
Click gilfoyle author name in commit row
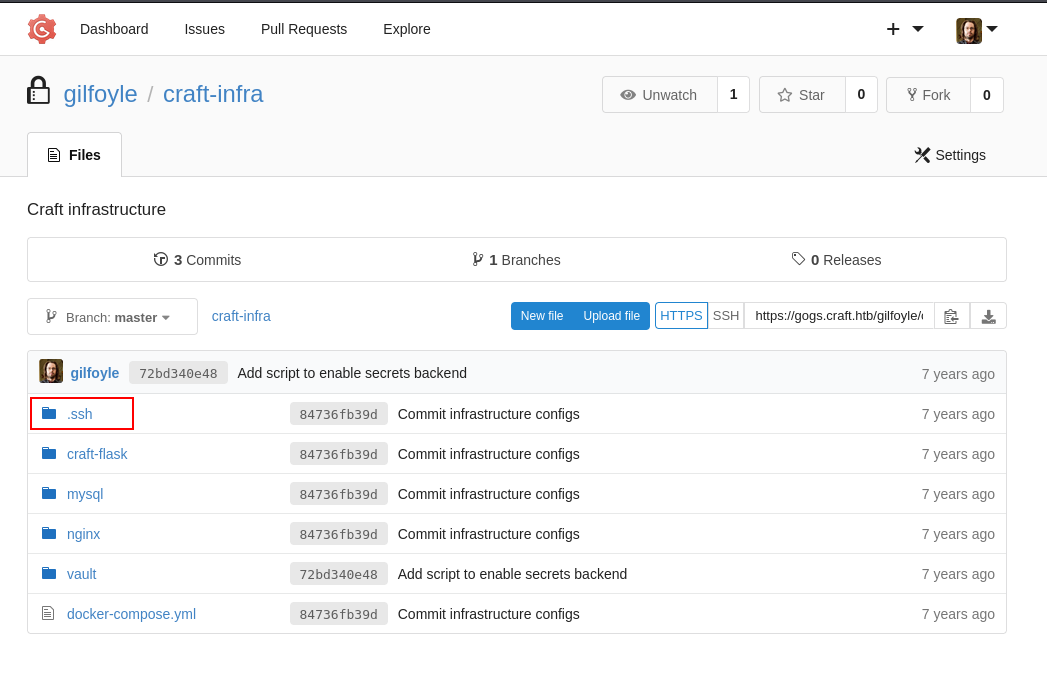point(95,373)
